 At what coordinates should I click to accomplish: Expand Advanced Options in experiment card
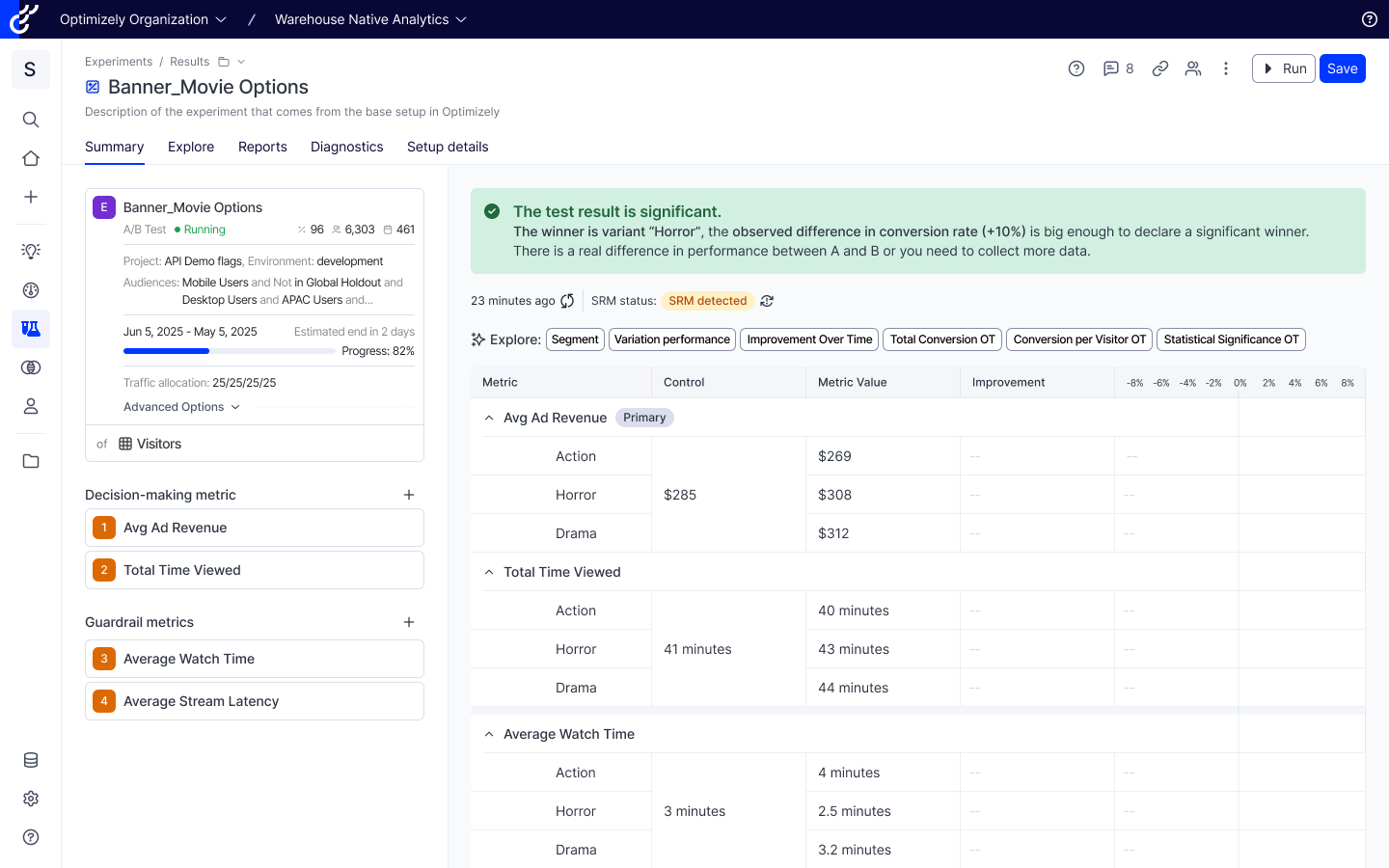pyautogui.click(x=181, y=407)
